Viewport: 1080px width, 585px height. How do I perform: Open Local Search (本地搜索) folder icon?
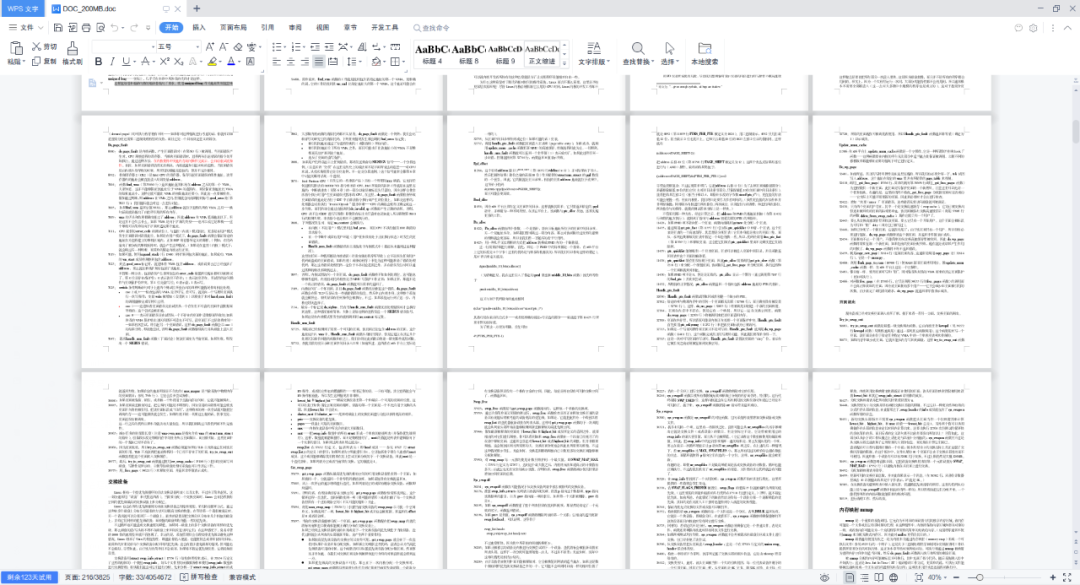704,53
